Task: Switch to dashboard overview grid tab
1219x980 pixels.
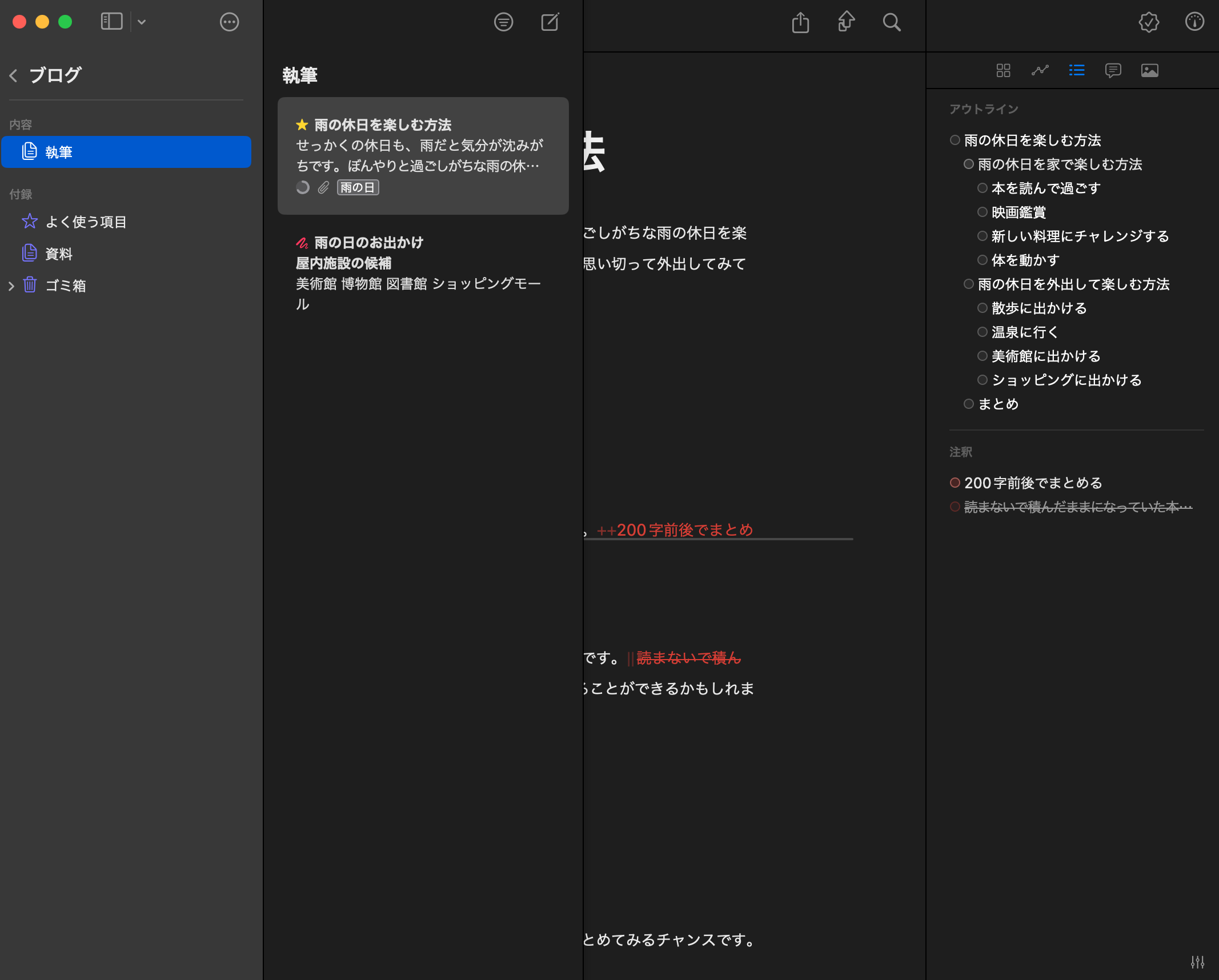Action: tap(1004, 70)
